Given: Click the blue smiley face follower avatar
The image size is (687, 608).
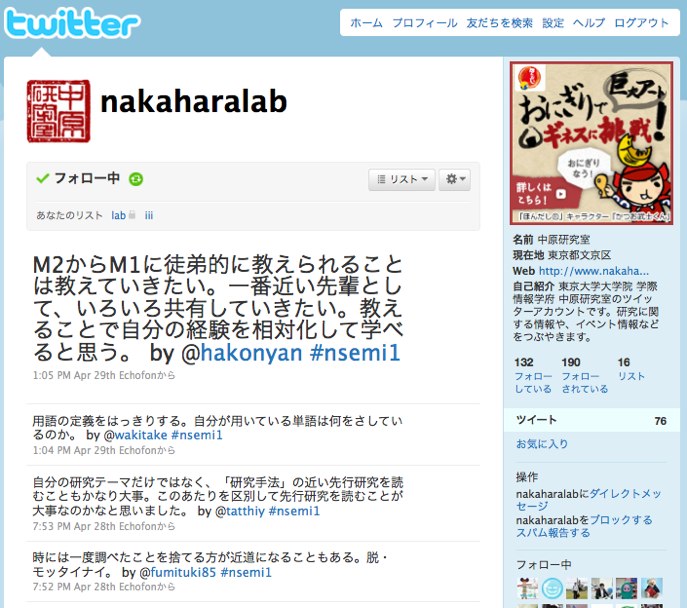Looking at the screenshot, I should point(552,588).
